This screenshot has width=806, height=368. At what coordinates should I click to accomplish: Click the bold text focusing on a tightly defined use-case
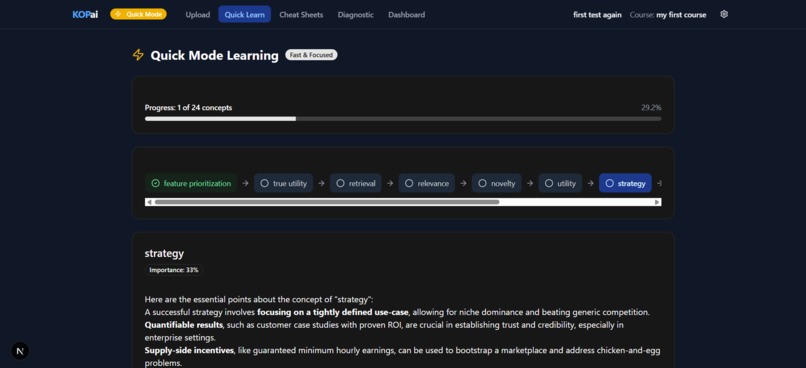pos(333,312)
